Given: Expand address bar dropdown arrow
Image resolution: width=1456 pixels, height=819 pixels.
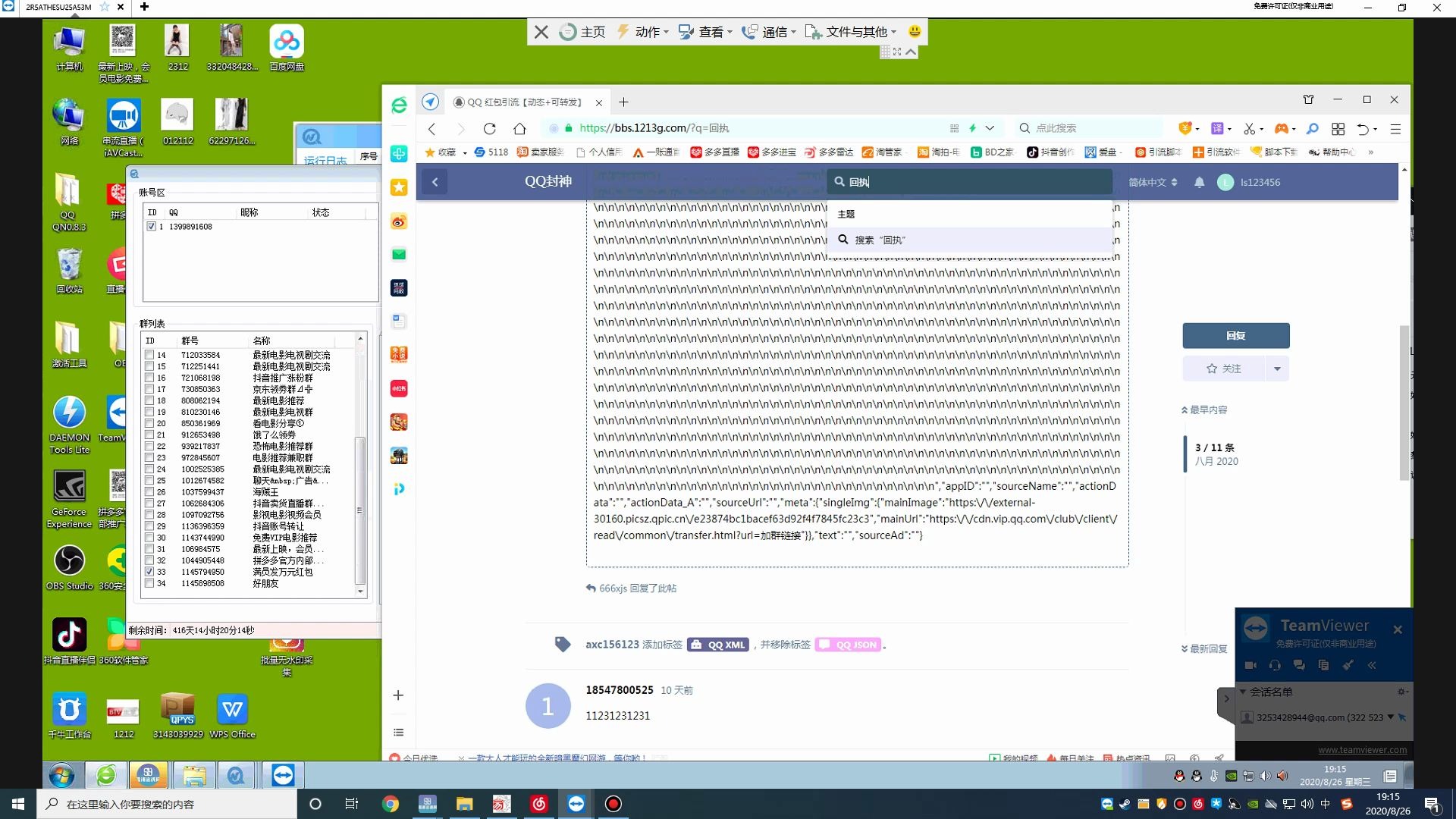Looking at the screenshot, I should [x=990, y=129].
